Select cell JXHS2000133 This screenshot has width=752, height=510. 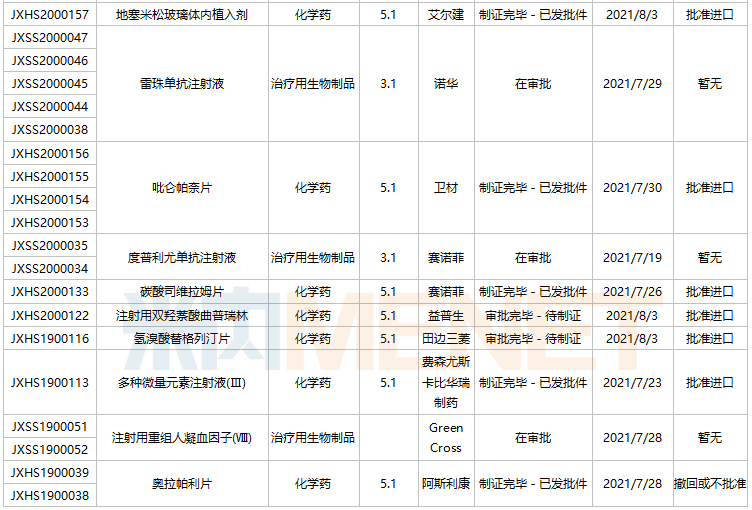click(50, 292)
